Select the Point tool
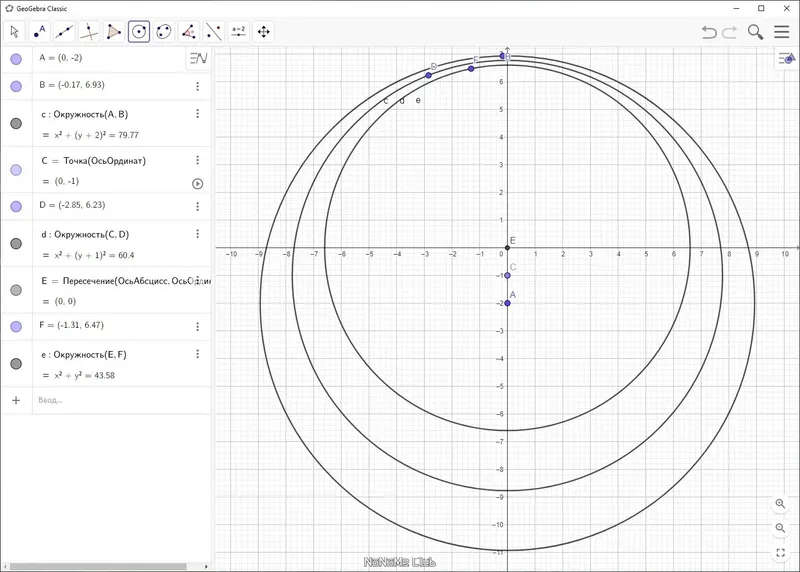 [x=39, y=32]
